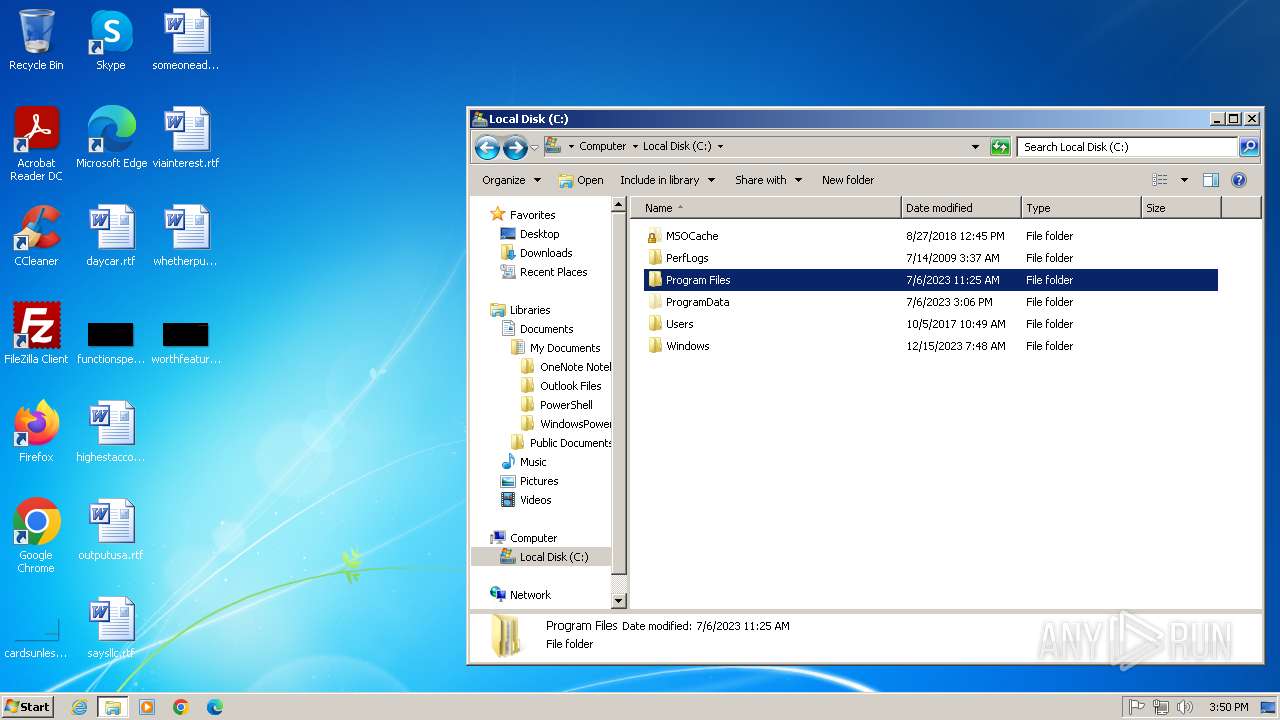Click the Back navigation arrow
The width and height of the screenshot is (1280, 720).
point(487,147)
